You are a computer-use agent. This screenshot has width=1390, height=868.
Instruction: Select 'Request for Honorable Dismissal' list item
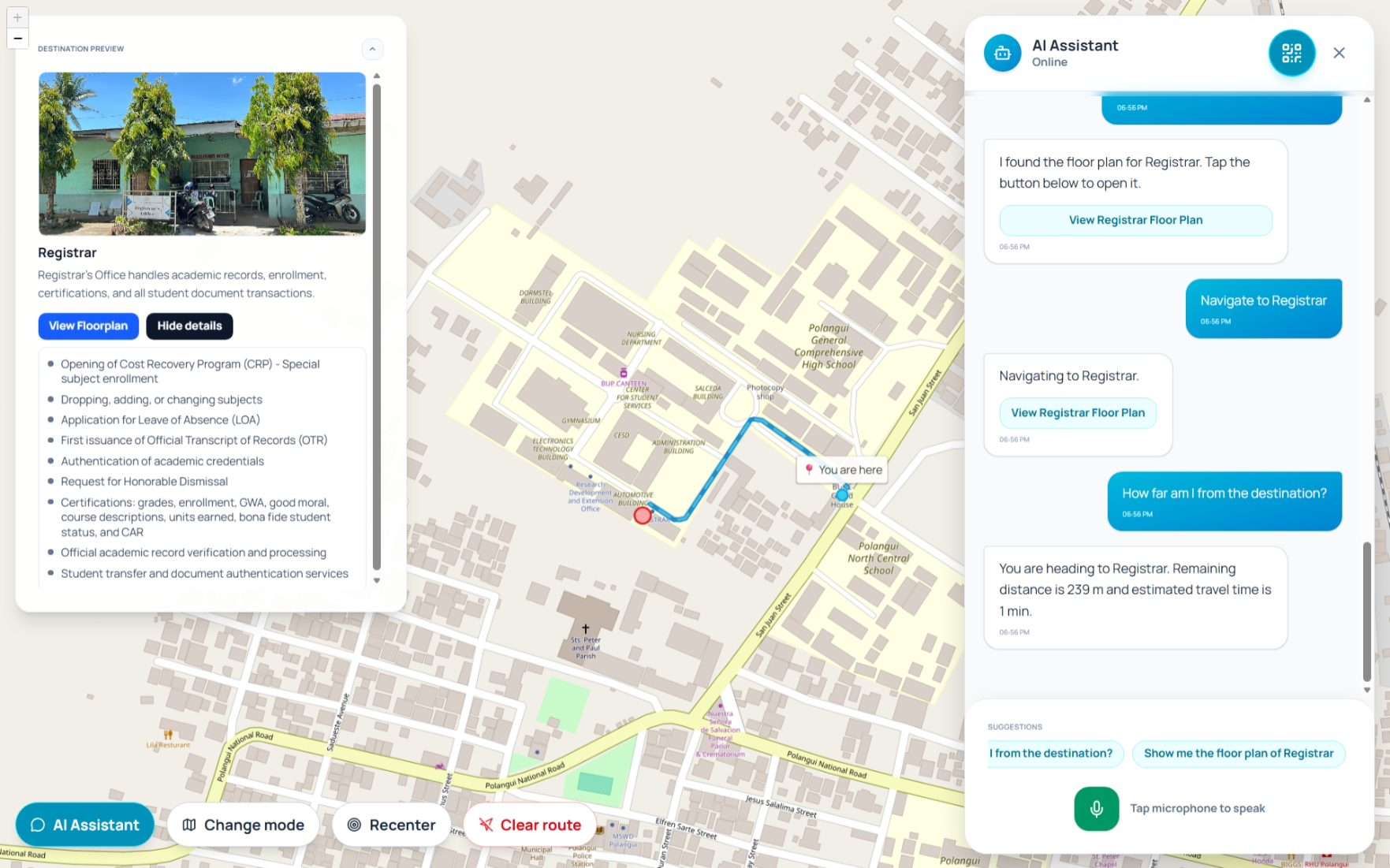coord(144,482)
